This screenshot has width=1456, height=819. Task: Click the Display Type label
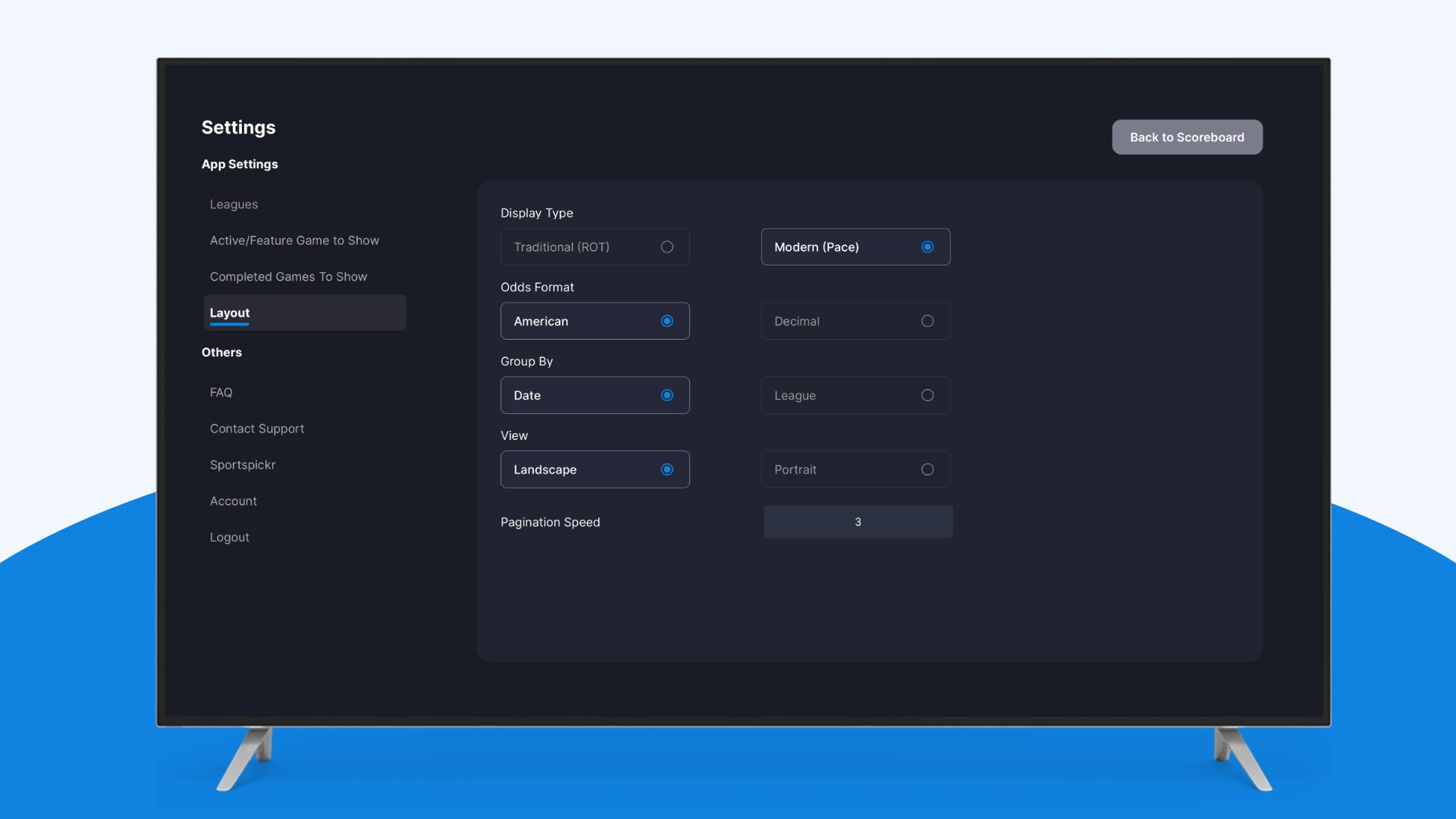[536, 214]
